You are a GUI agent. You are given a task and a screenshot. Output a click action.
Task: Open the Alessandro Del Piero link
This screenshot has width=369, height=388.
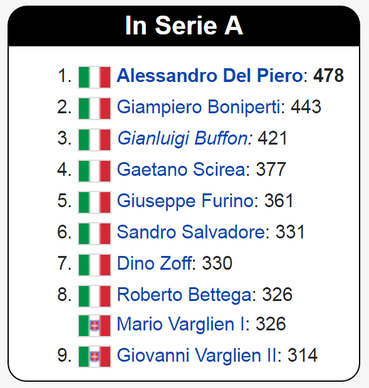[210, 76]
